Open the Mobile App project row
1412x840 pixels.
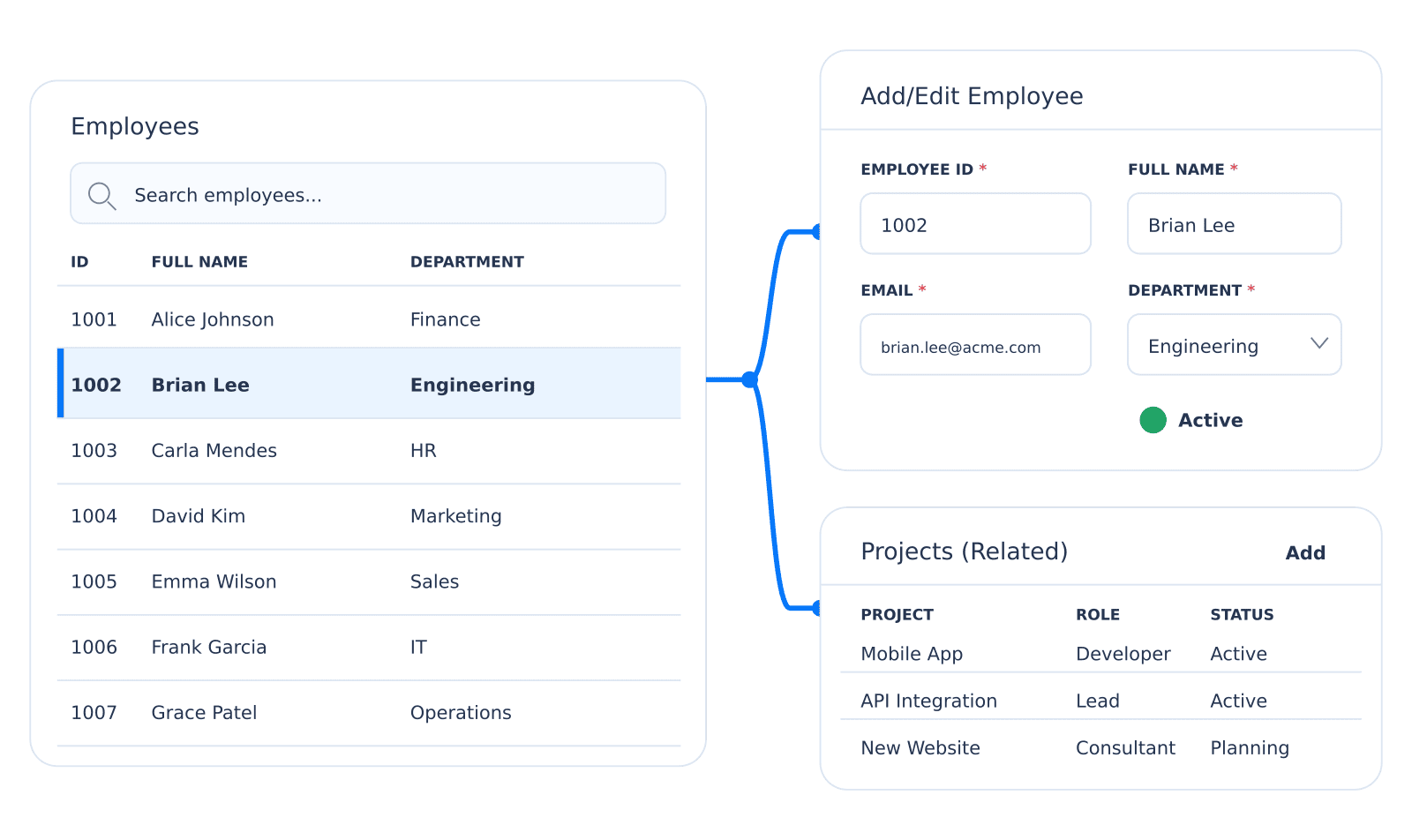[1100, 654]
